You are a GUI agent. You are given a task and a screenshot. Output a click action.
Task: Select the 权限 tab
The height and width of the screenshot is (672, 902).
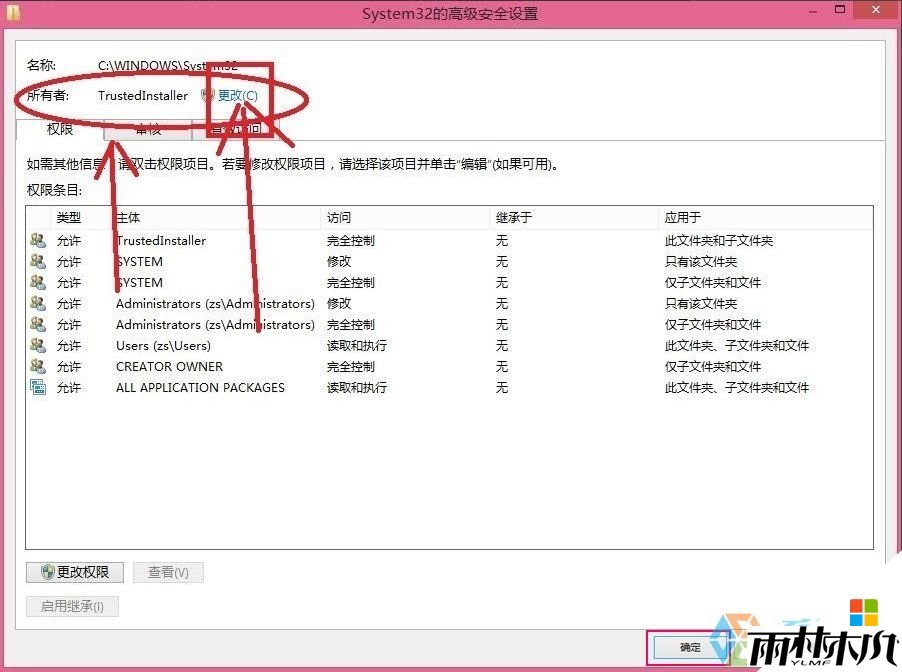point(60,128)
